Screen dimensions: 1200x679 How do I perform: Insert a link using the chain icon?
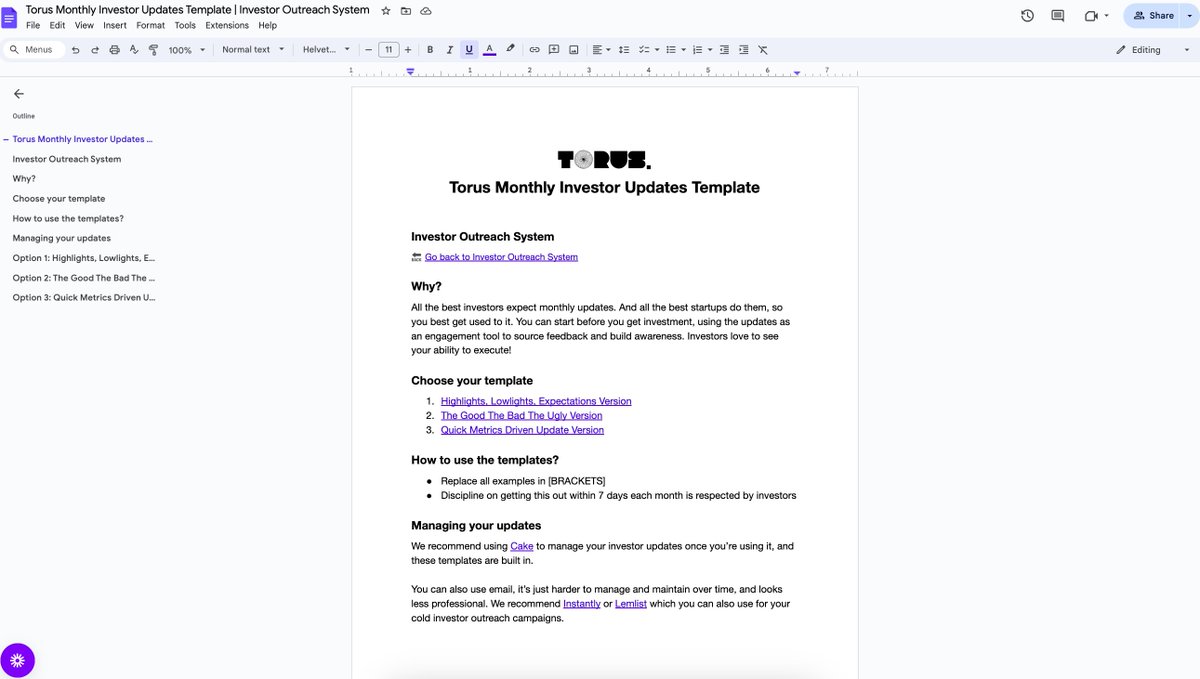click(535, 50)
